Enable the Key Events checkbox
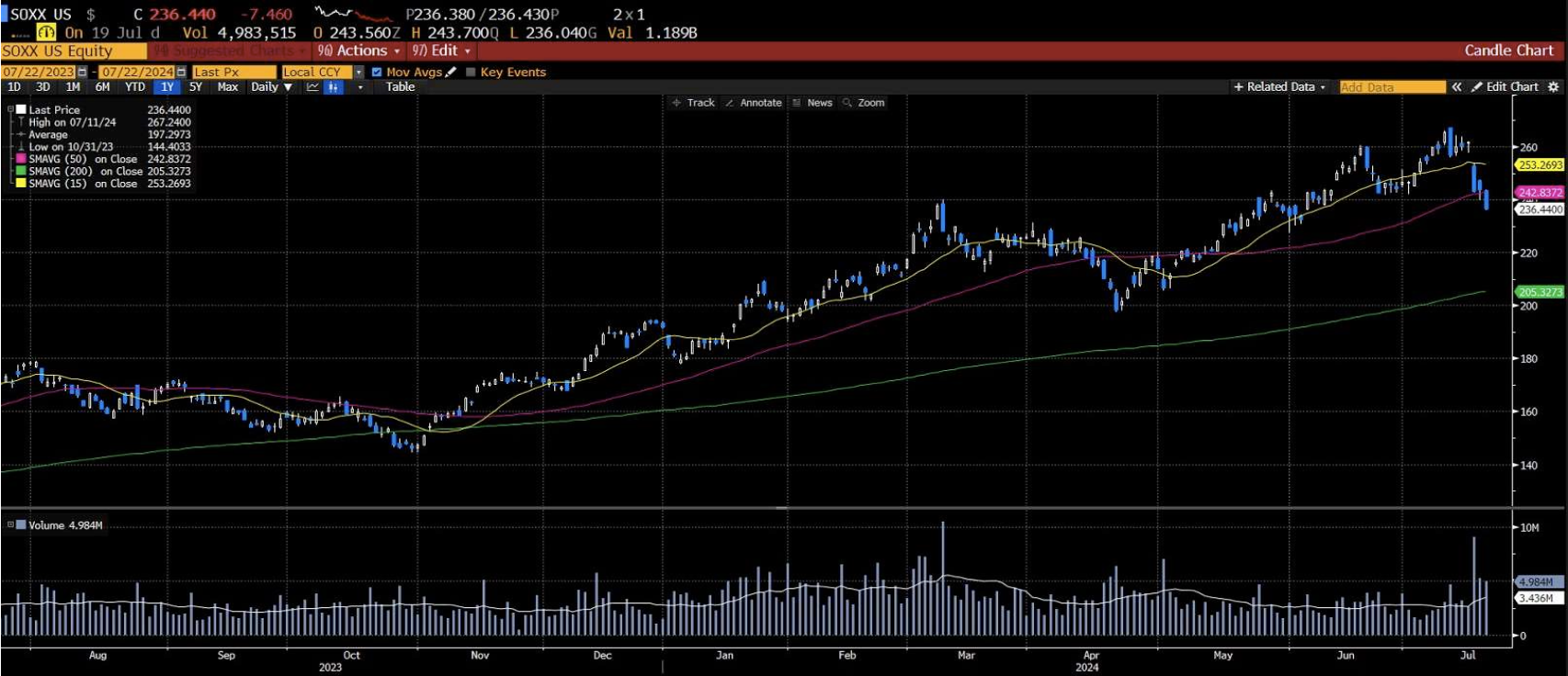Viewport: 1568px width, 676px height. (x=471, y=72)
